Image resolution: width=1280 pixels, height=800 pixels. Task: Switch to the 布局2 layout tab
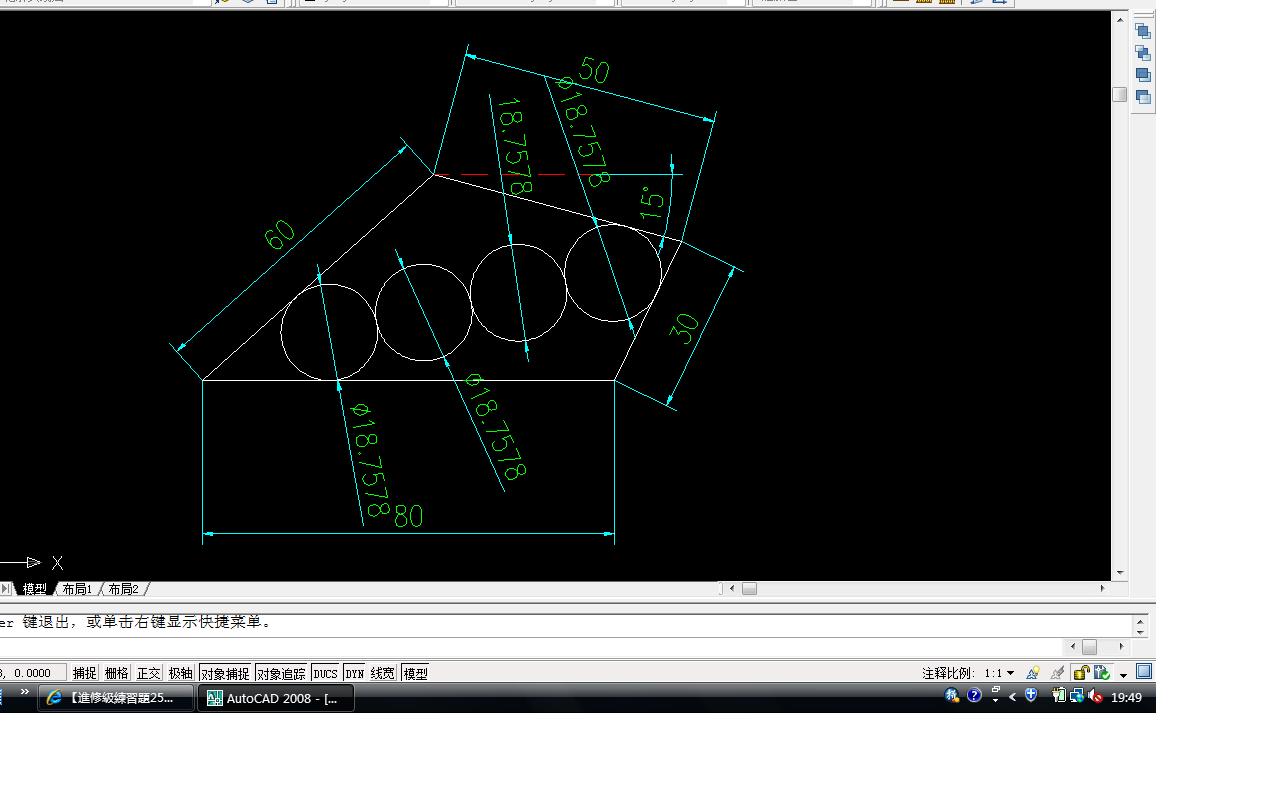(x=123, y=589)
